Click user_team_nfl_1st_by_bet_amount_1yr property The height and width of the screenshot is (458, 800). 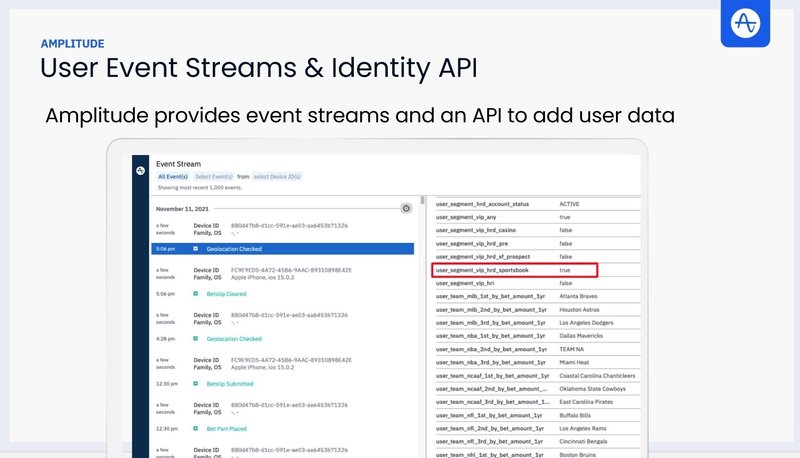tap(489, 415)
